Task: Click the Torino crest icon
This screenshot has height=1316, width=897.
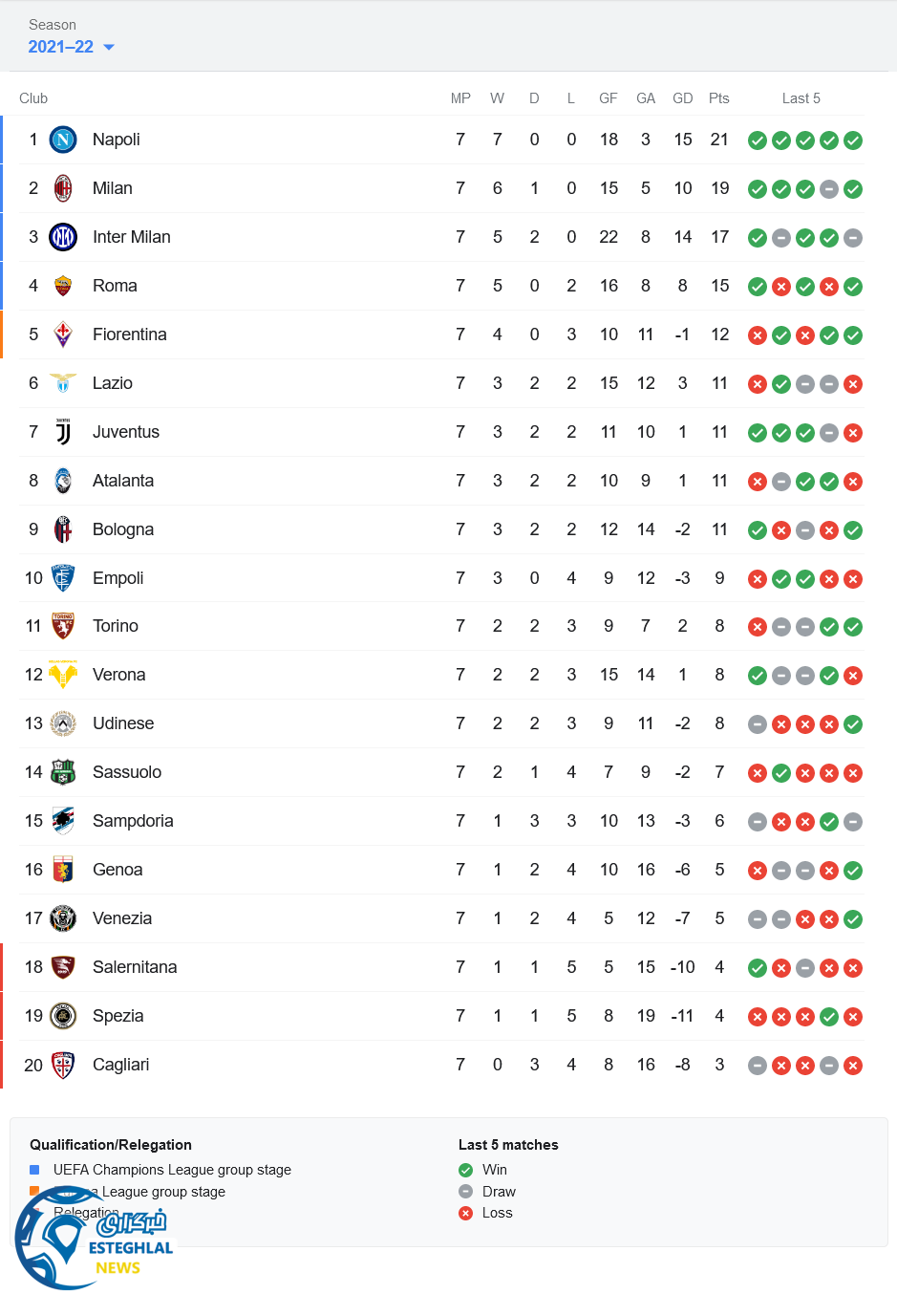Action: point(63,626)
